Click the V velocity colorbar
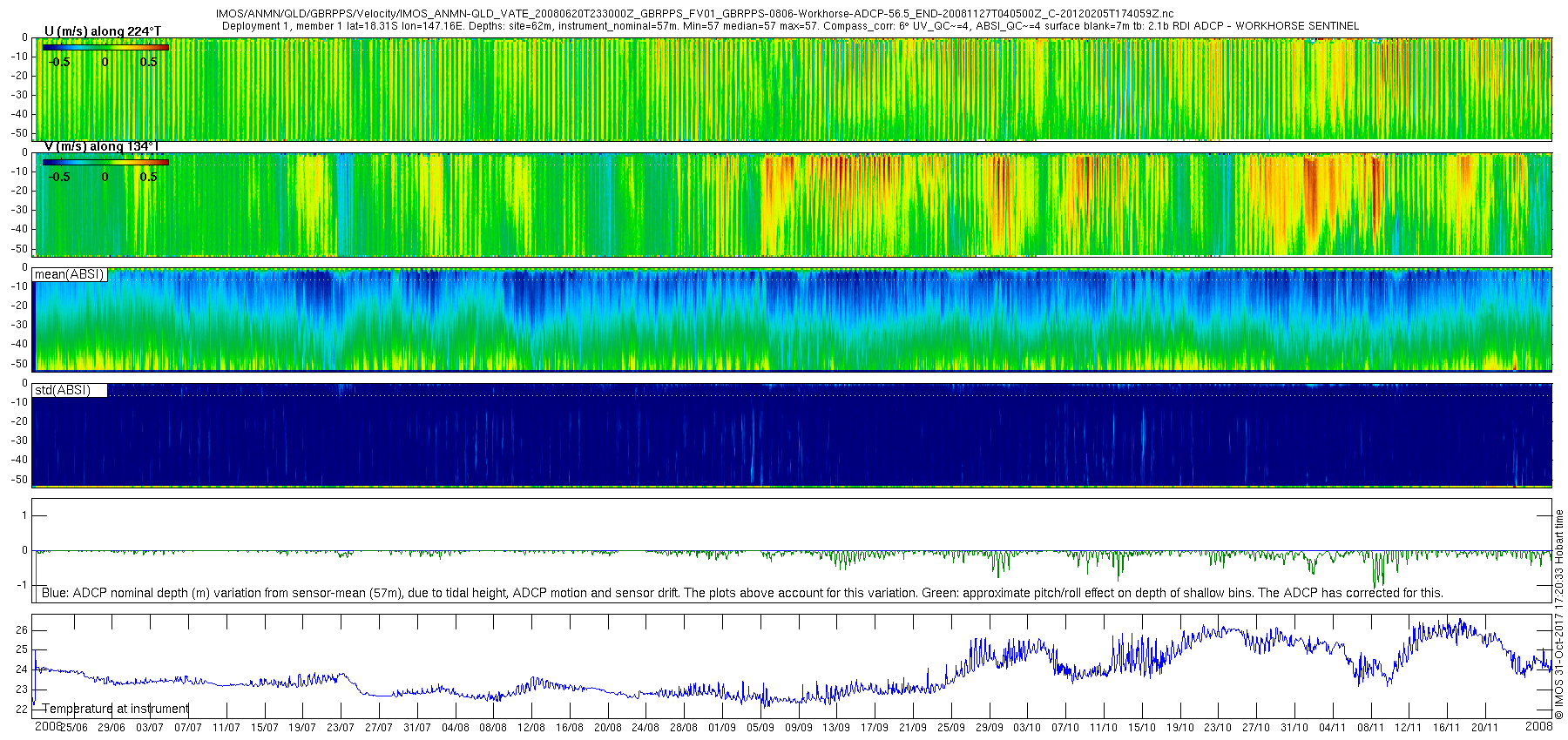The height and width of the screenshot is (740, 1568). 105,162
